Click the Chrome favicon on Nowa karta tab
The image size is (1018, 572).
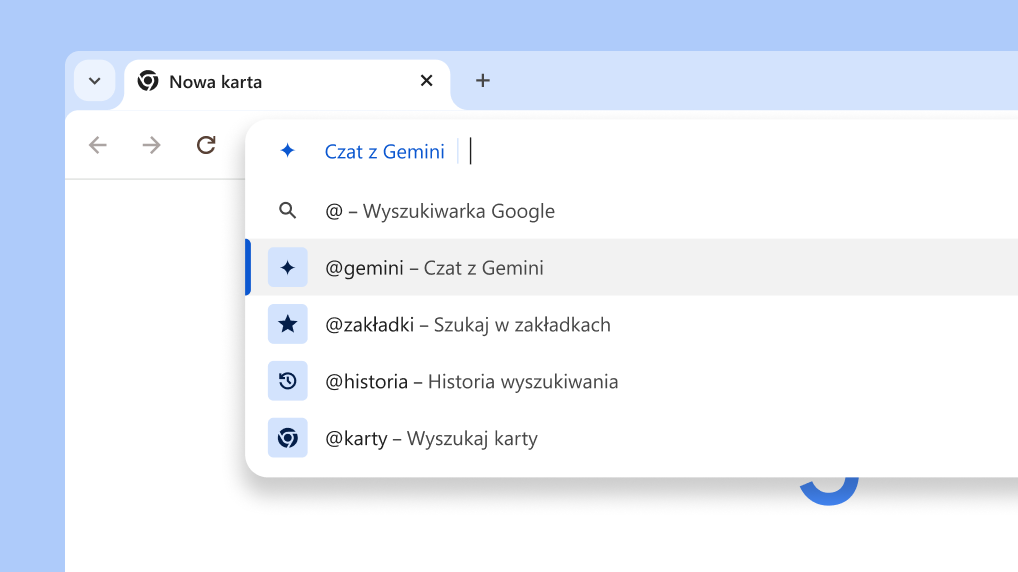pyautogui.click(x=148, y=81)
